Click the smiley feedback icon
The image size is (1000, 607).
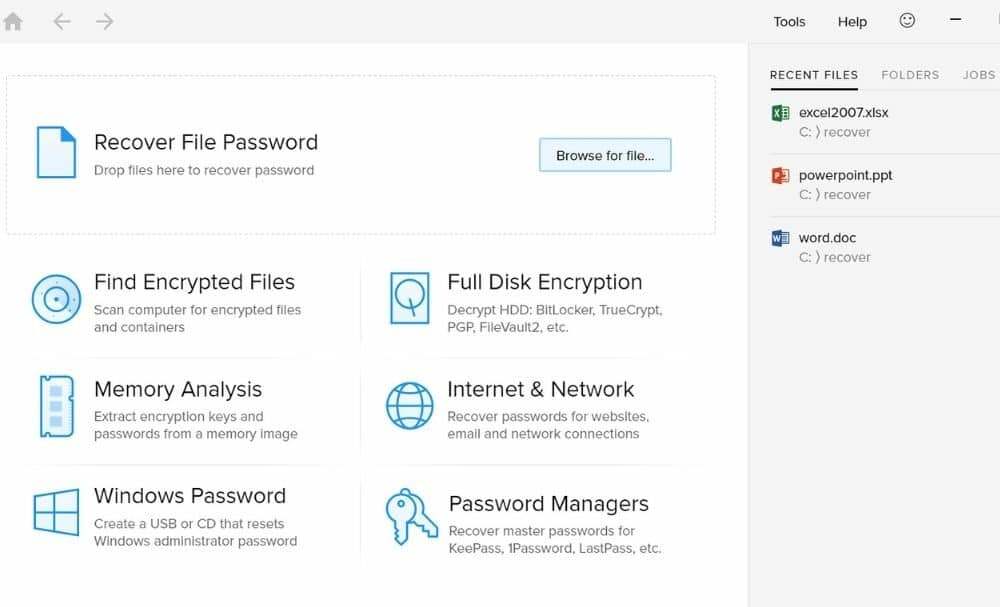(x=907, y=20)
